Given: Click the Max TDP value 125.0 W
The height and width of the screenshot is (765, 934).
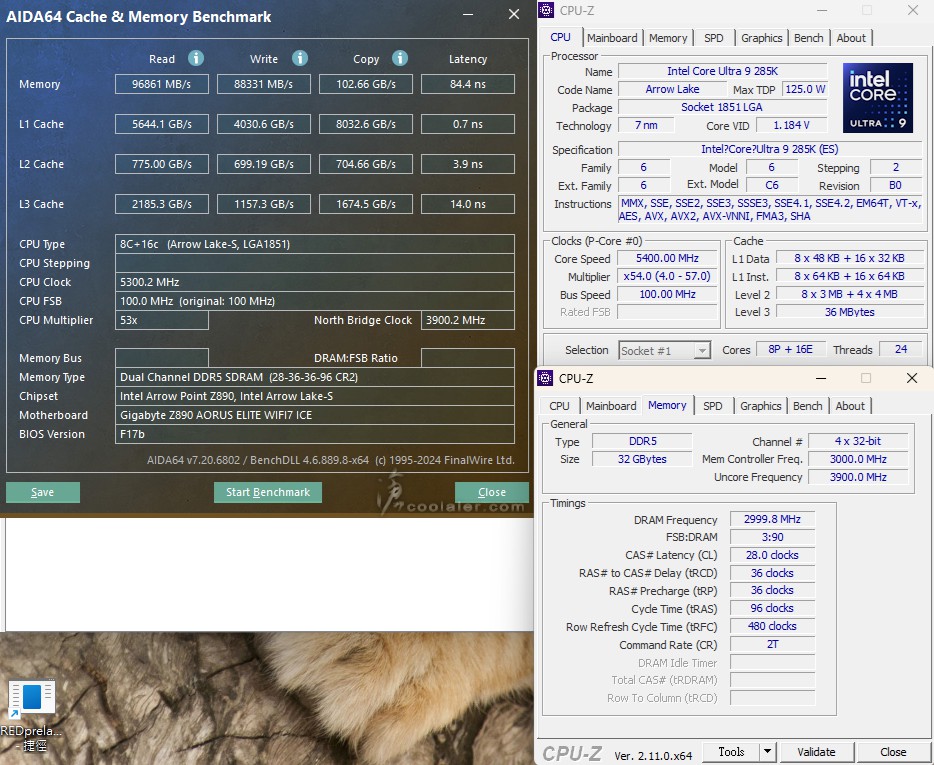Looking at the screenshot, I should tap(805, 89).
